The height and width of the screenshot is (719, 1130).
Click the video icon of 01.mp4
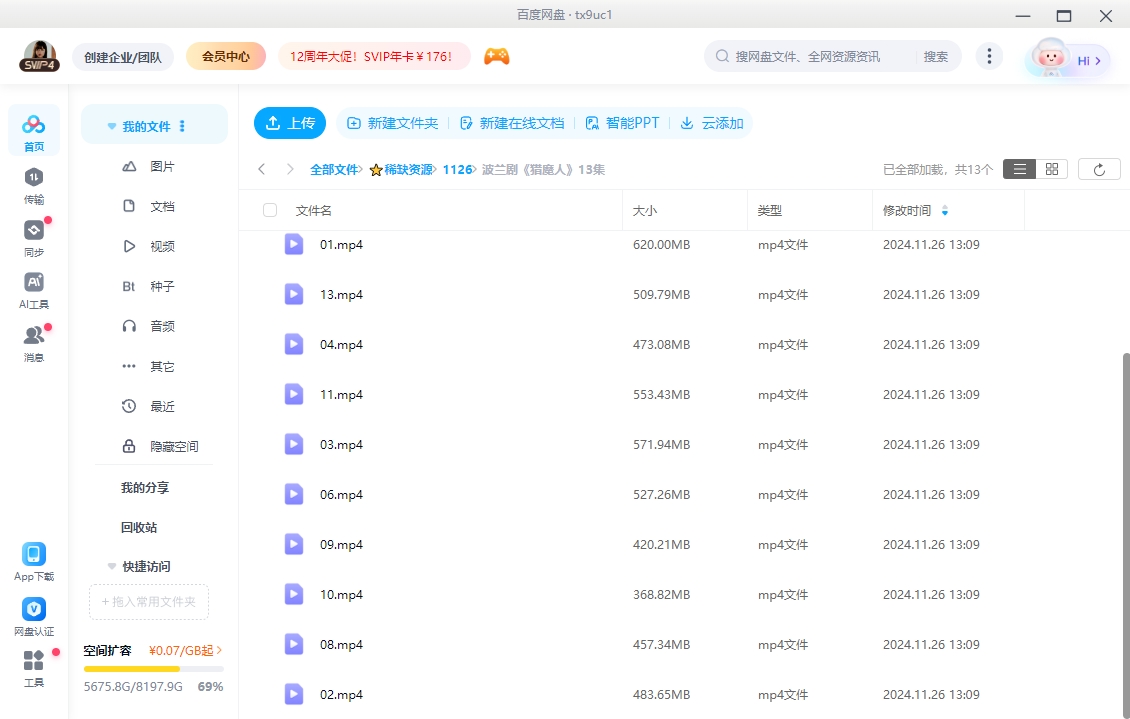click(x=293, y=244)
